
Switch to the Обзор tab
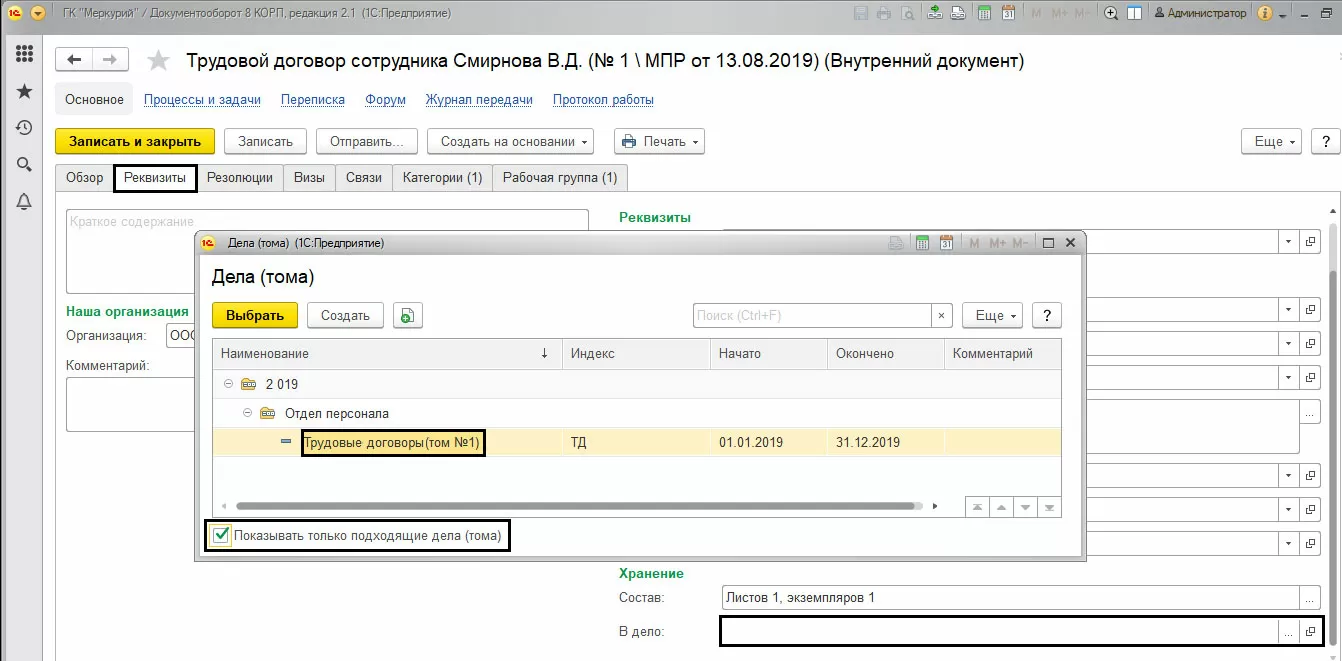[x=85, y=177]
